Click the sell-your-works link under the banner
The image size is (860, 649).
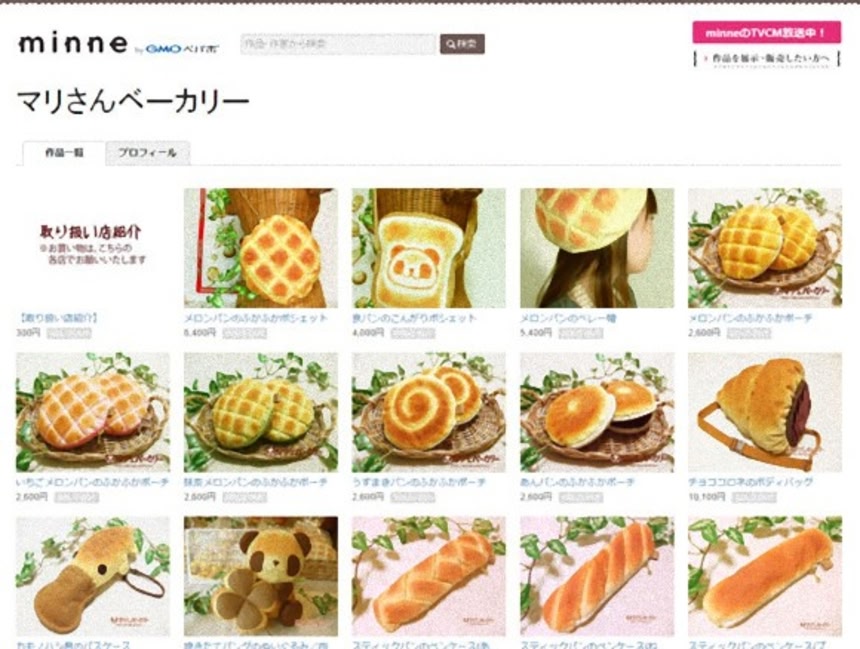[x=767, y=59]
